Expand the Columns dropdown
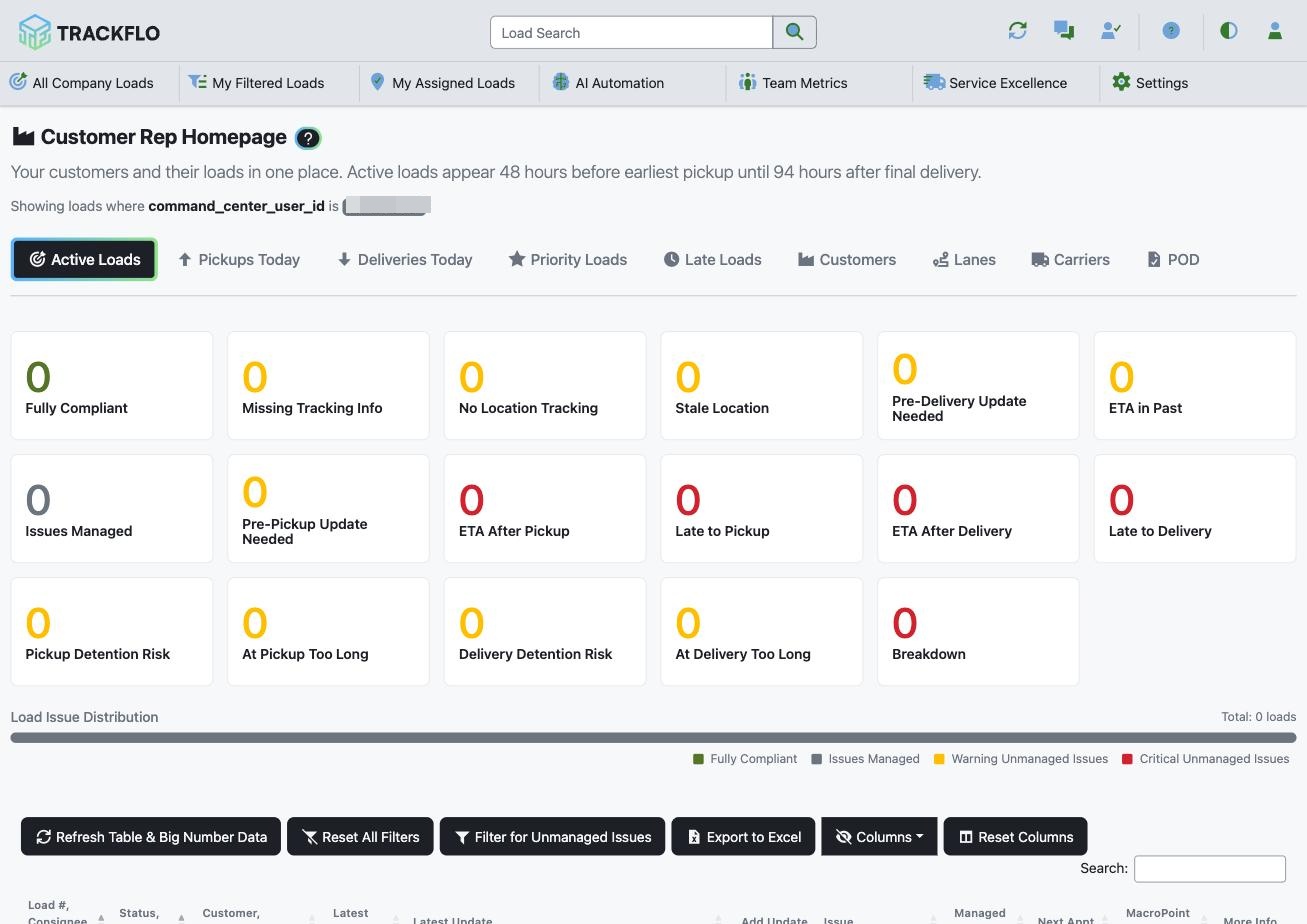1307x924 pixels. pyautogui.click(x=879, y=836)
